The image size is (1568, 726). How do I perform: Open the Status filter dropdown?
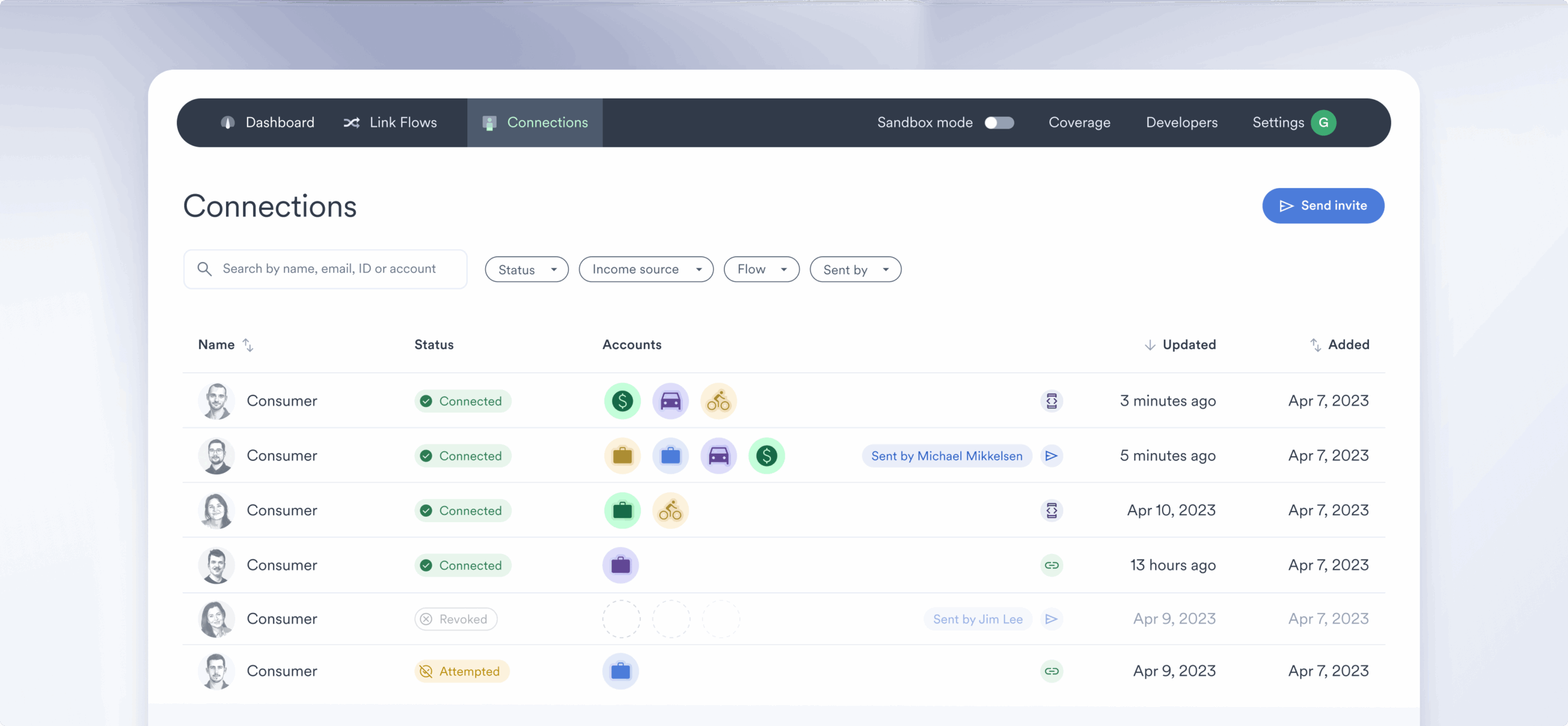click(x=527, y=269)
